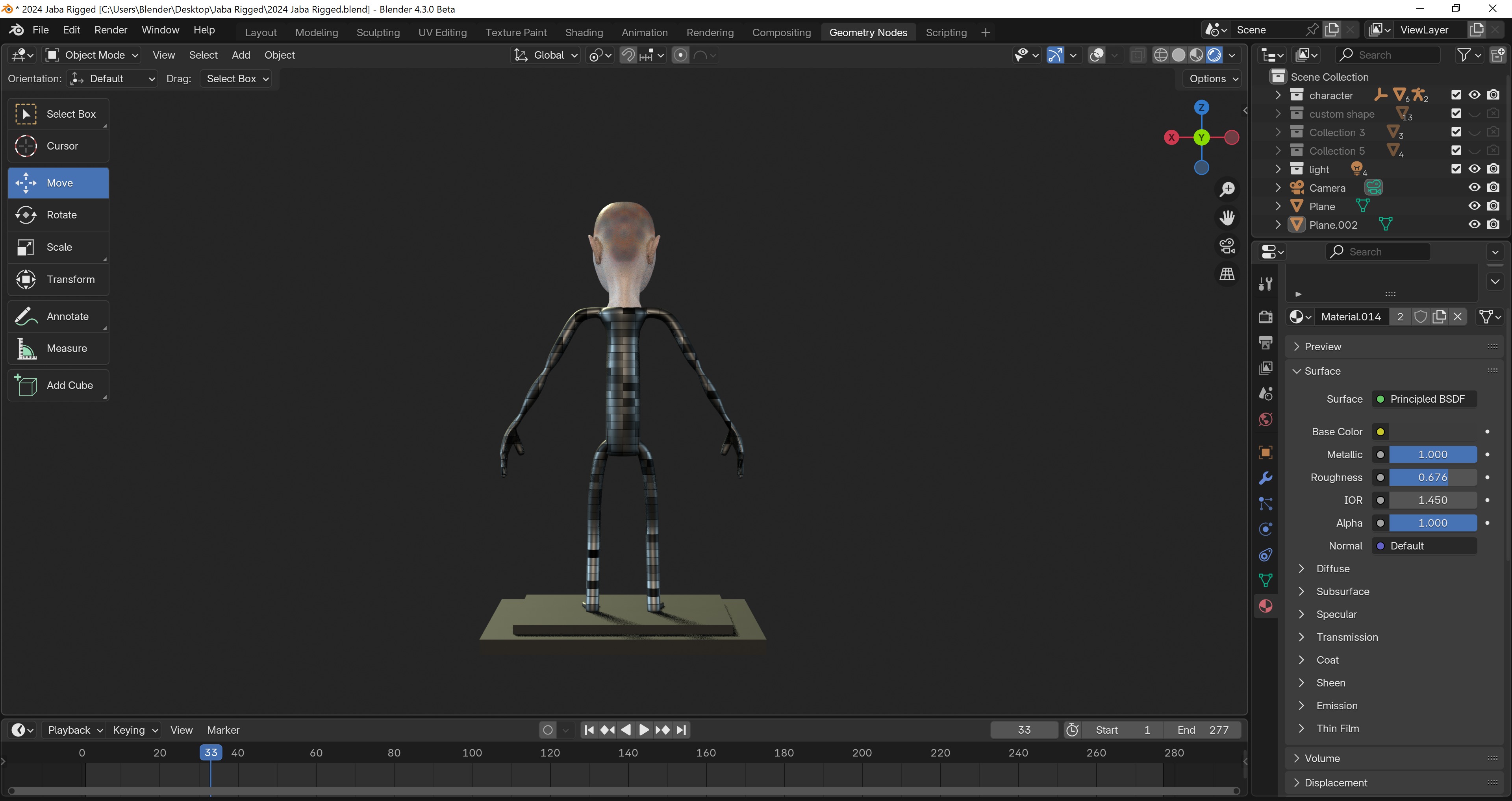Hide the Camera in viewport
The height and width of the screenshot is (801, 1512).
1475,188
